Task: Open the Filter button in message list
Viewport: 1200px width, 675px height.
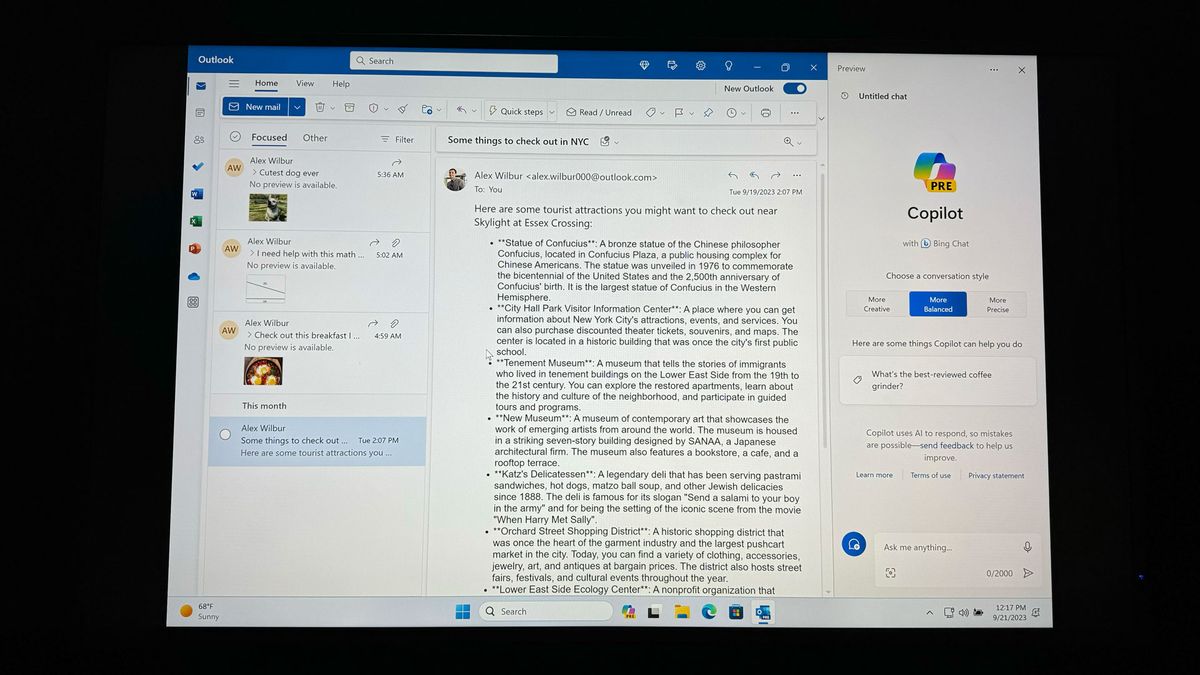Action: (x=397, y=140)
